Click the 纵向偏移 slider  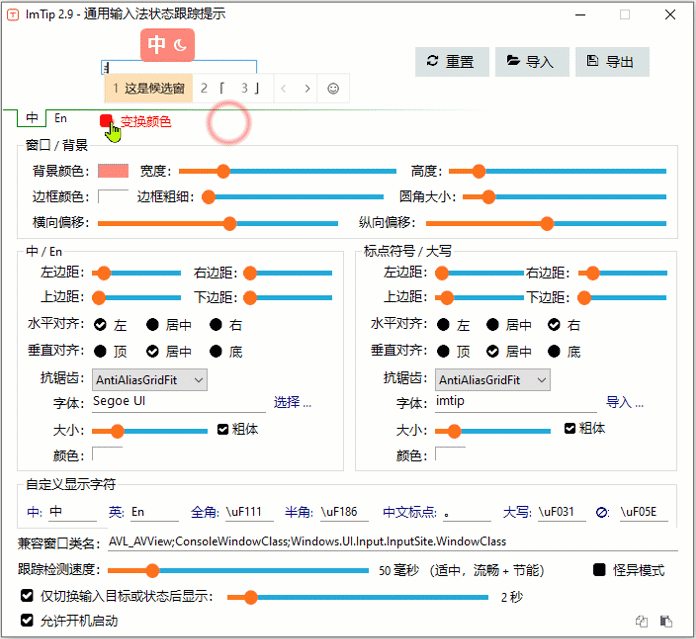(546, 223)
